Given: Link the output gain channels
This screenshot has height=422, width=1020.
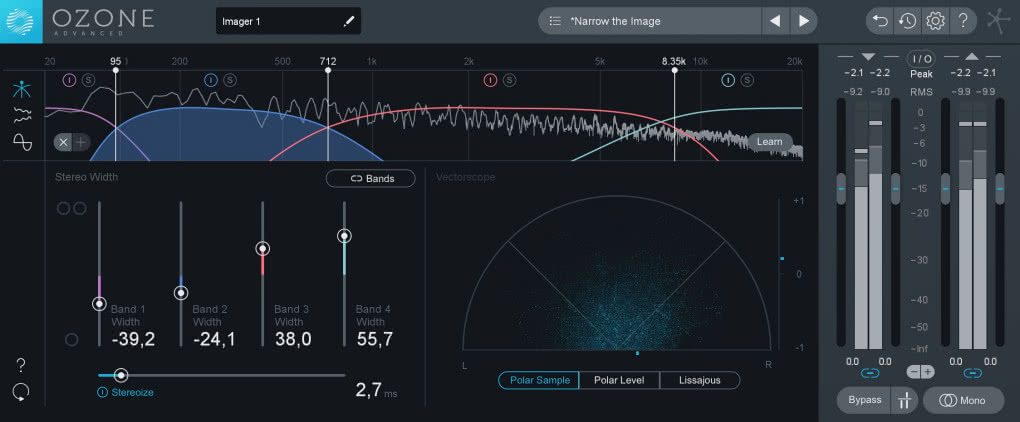Looking at the screenshot, I should tap(973, 373).
